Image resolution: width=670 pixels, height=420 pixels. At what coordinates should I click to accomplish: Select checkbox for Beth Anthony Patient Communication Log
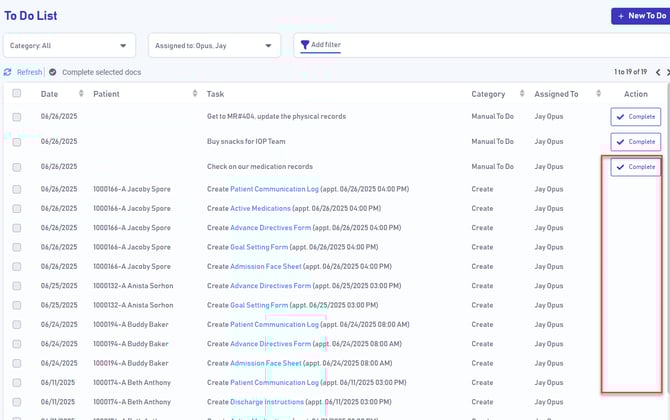click(17, 383)
